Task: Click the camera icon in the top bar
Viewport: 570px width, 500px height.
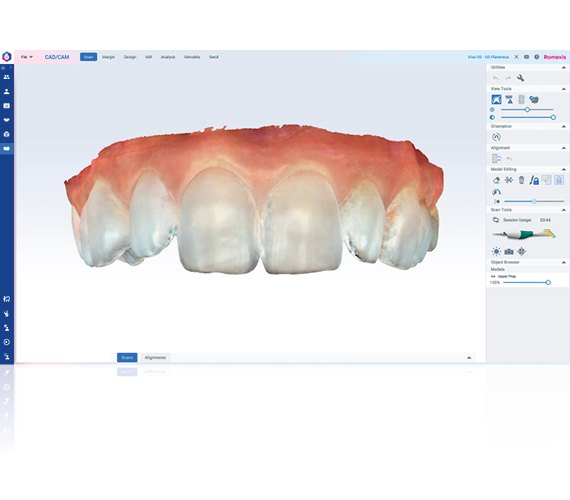Action: (526, 57)
